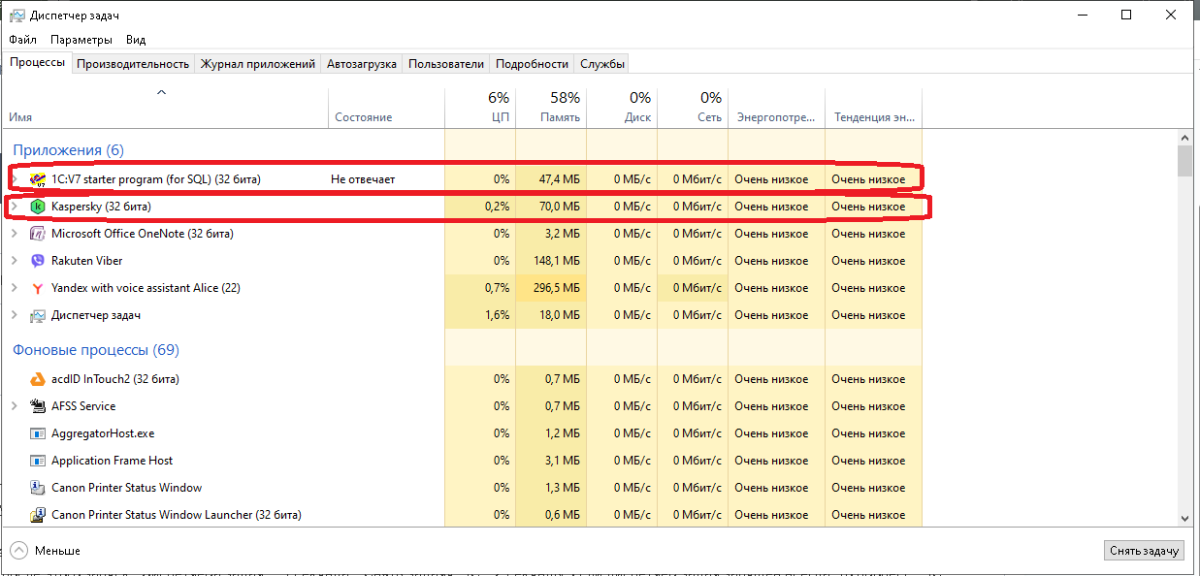Switch to the Производительность tab
This screenshot has width=1200, height=576.
[133, 64]
